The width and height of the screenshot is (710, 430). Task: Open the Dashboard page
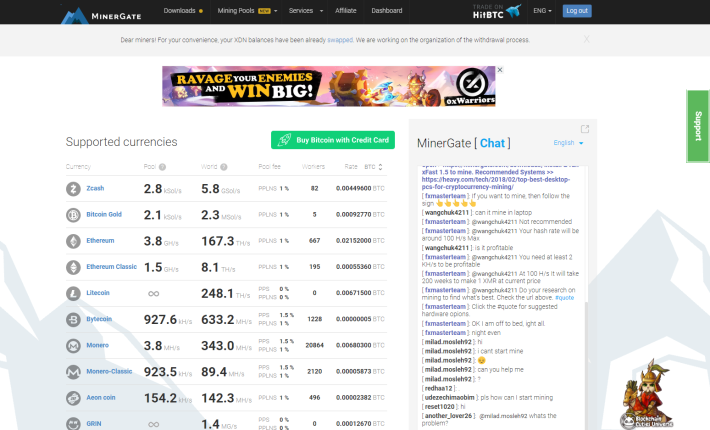click(387, 11)
